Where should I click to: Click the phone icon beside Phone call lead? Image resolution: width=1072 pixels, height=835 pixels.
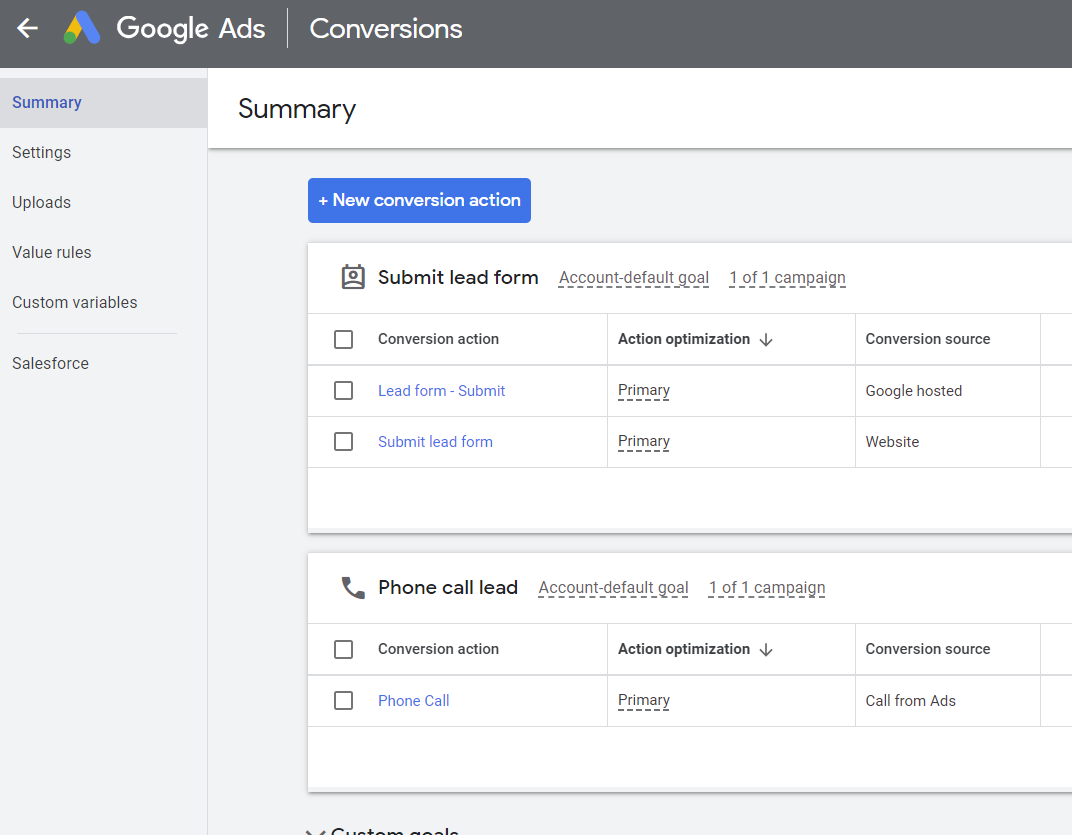click(x=352, y=587)
